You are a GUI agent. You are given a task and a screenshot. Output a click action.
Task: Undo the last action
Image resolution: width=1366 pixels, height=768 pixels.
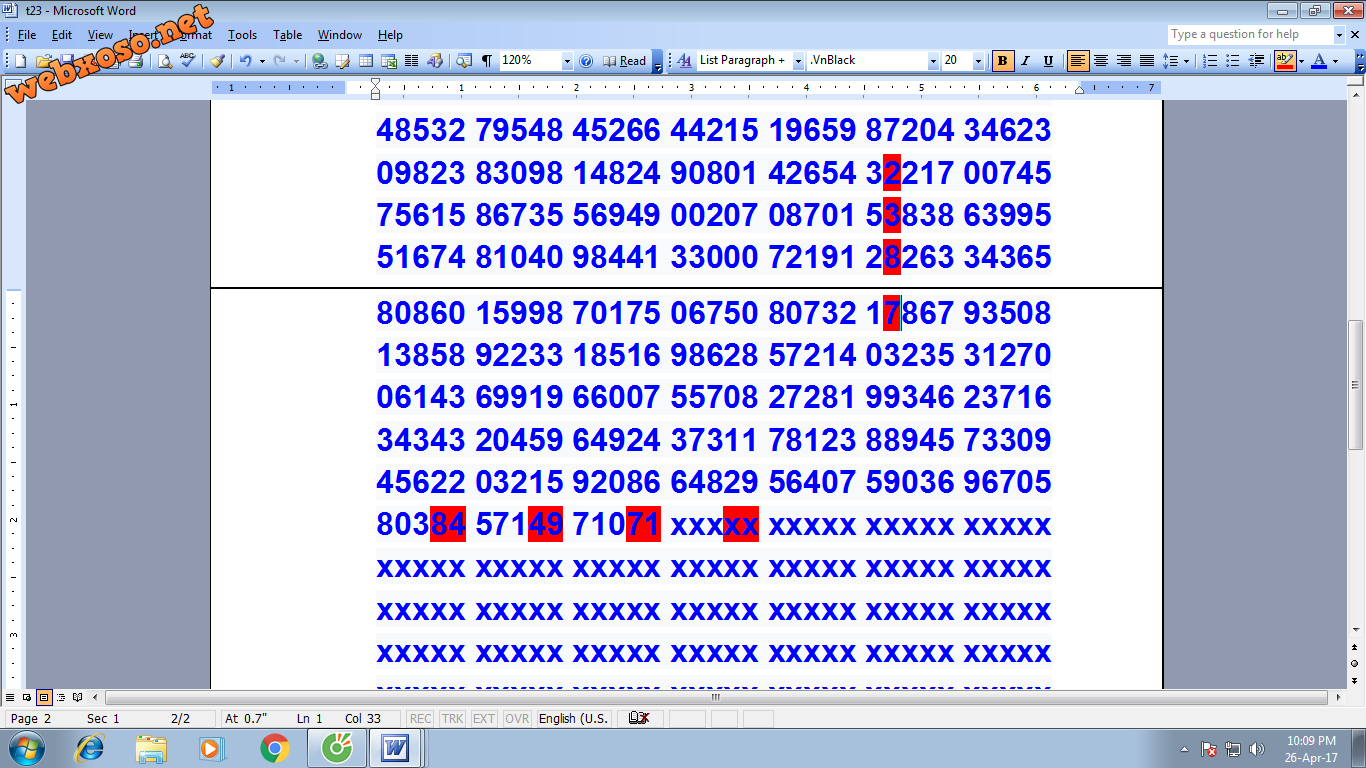[245, 61]
